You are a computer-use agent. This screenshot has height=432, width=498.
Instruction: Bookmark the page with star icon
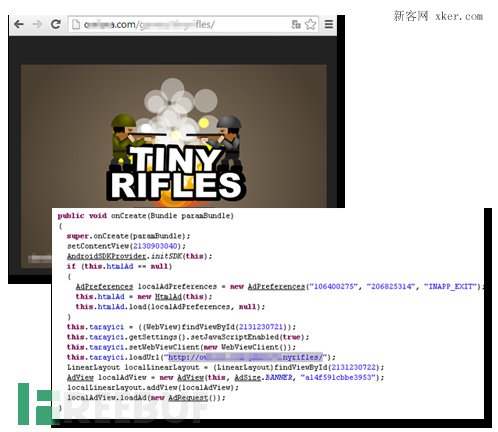310,24
